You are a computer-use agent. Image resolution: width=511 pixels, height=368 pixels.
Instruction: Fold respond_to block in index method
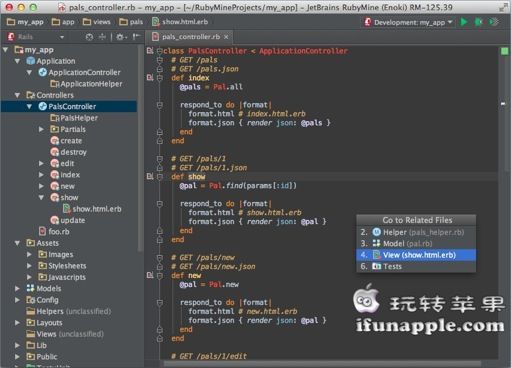[x=160, y=105]
